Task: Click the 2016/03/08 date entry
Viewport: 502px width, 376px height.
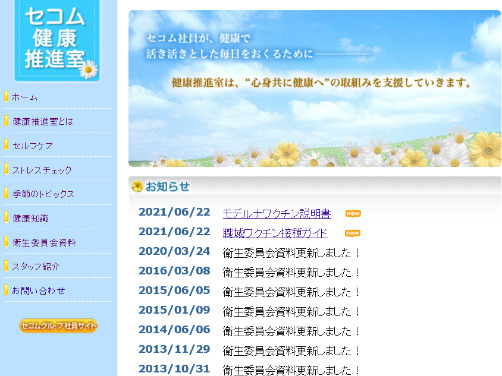Action: coord(174,271)
